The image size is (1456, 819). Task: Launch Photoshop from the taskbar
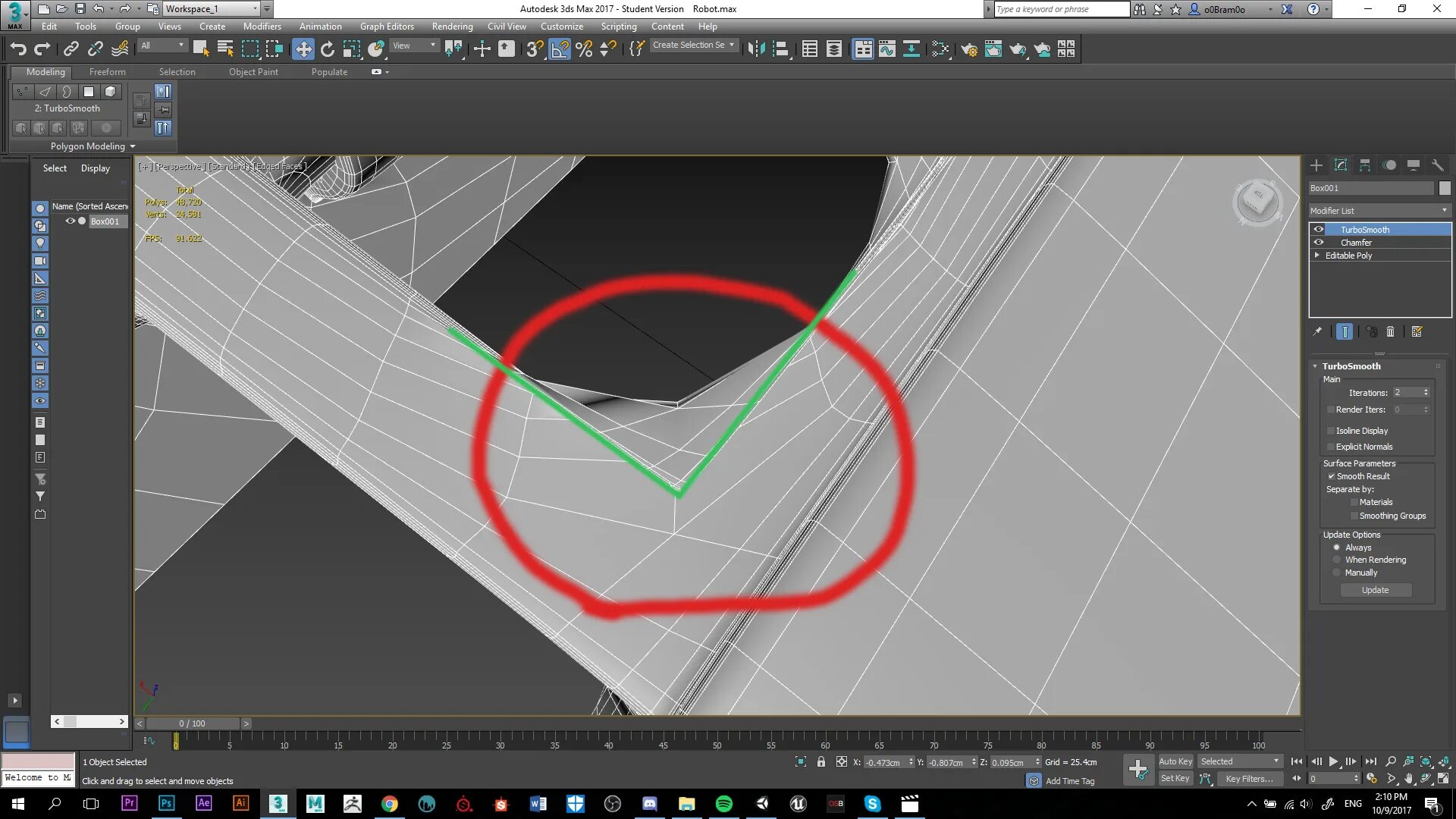[x=166, y=803]
